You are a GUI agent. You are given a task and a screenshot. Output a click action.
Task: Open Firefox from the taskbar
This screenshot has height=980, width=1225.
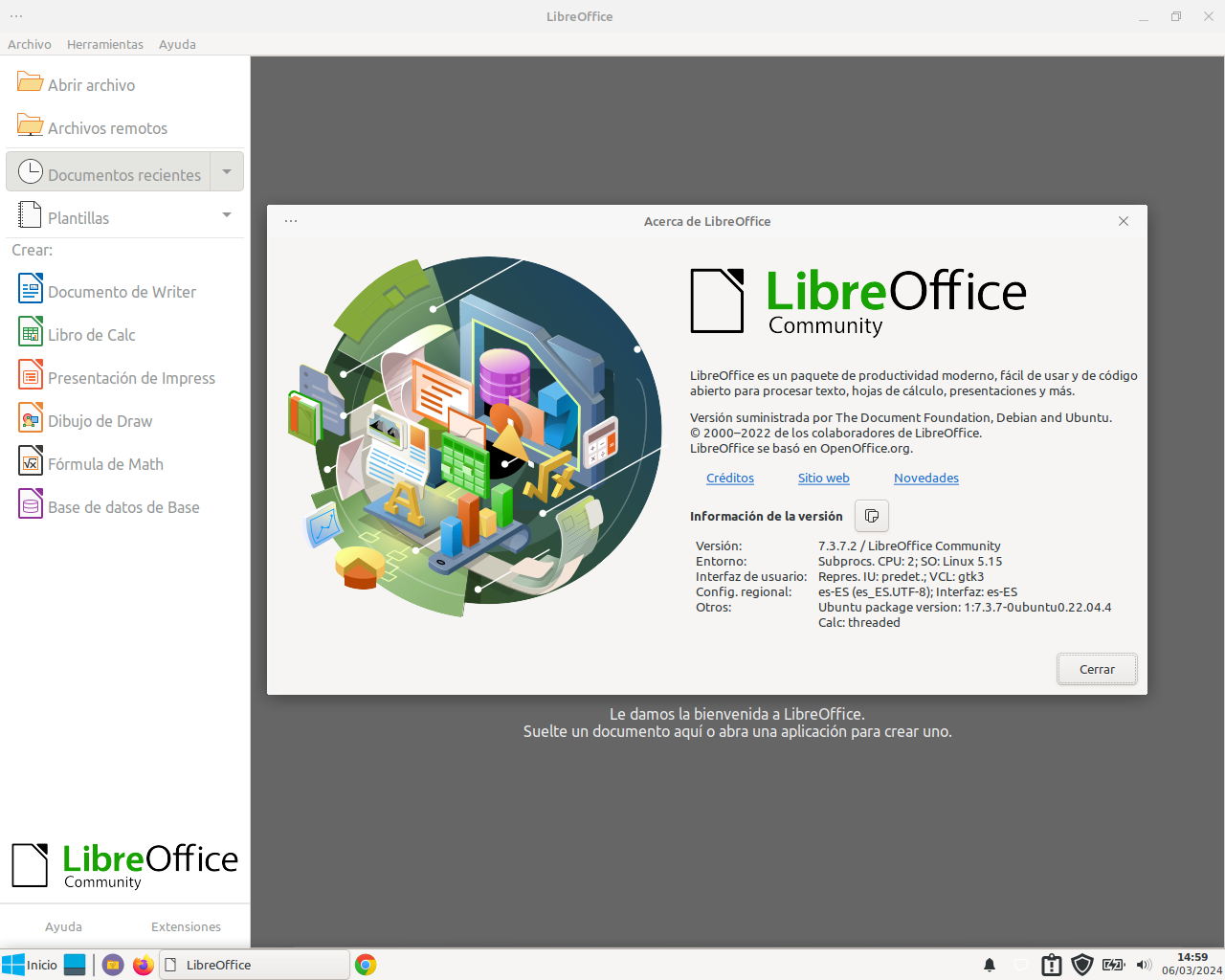tap(144, 965)
